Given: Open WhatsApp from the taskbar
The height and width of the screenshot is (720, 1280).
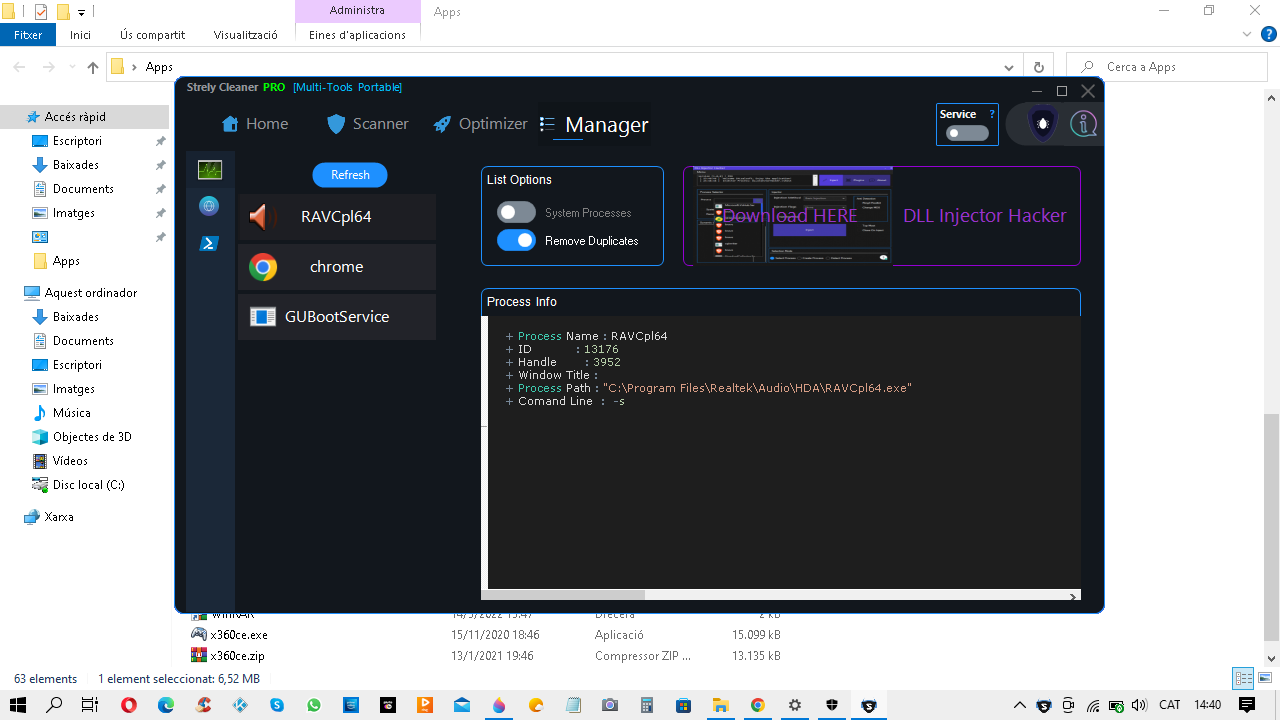Looking at the screenshot, I should coord(314,705).
